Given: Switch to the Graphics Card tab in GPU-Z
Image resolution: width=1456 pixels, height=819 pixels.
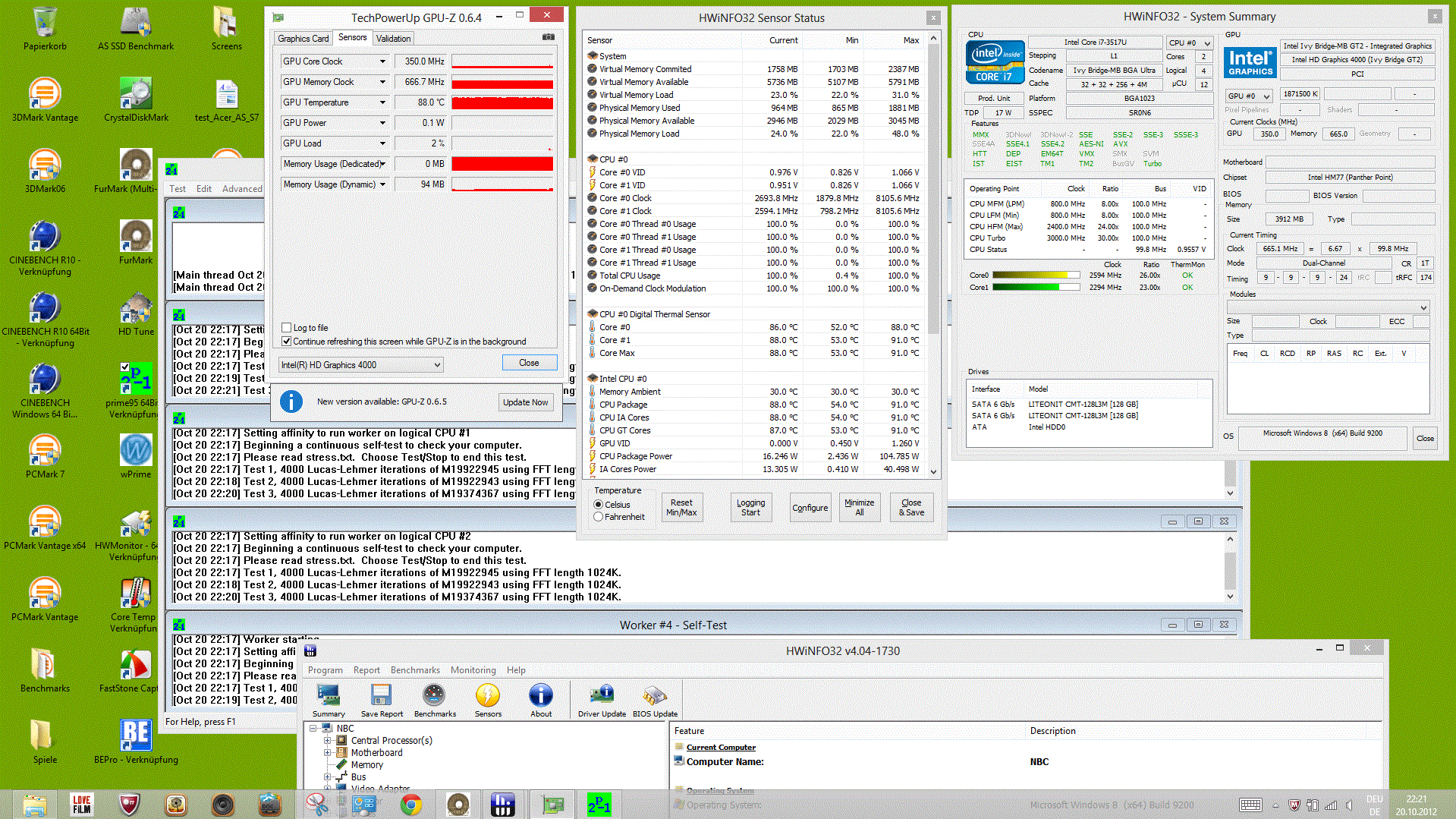Looking at the screenshot, I should coord(303,39).
